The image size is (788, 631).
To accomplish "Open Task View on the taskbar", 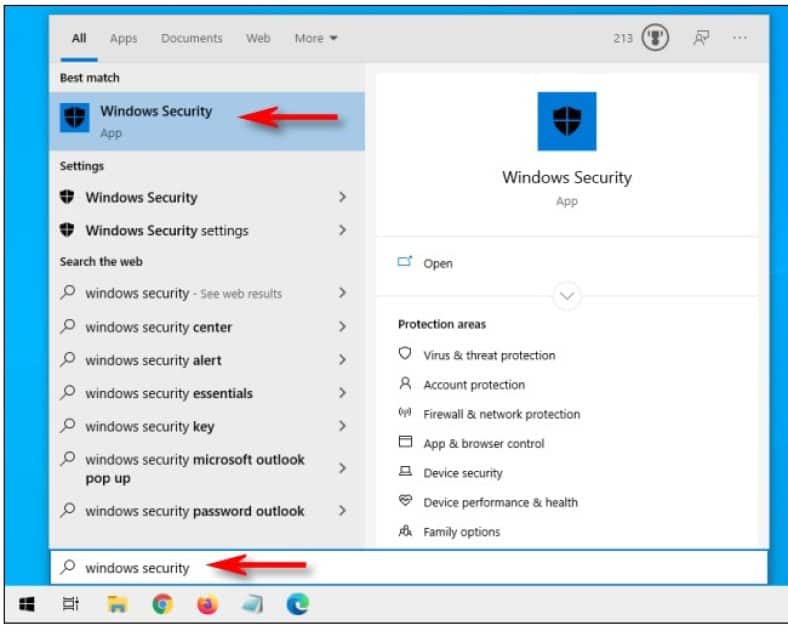I will coord(70,604).
